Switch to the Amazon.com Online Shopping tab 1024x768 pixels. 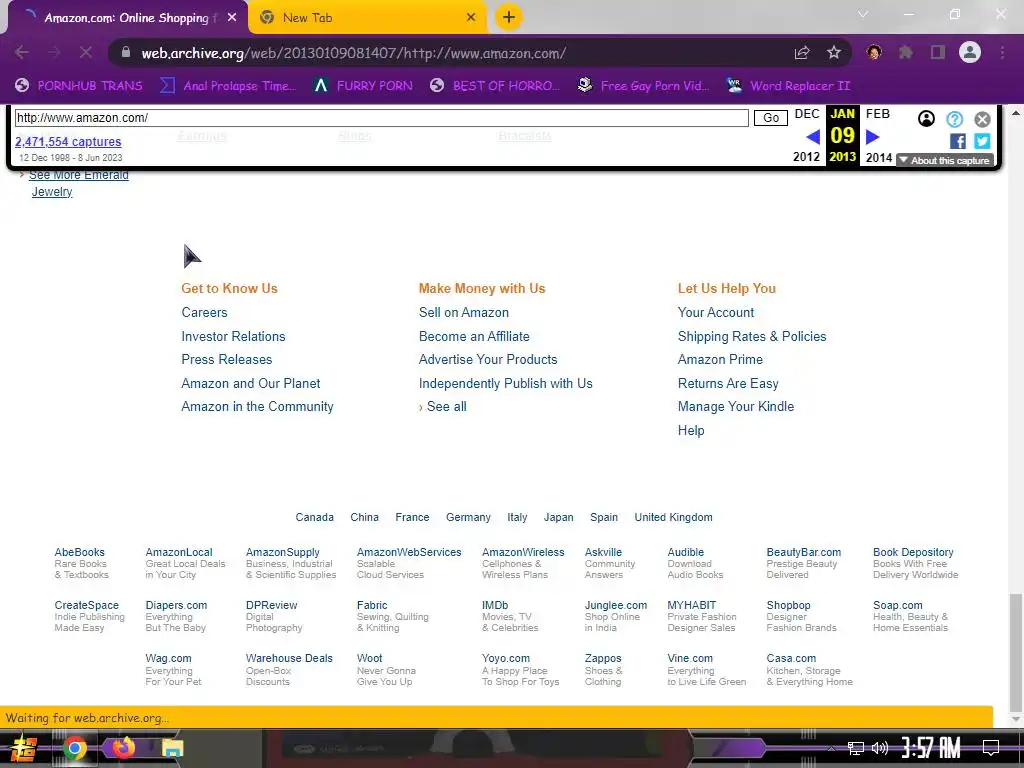(128, 18)
